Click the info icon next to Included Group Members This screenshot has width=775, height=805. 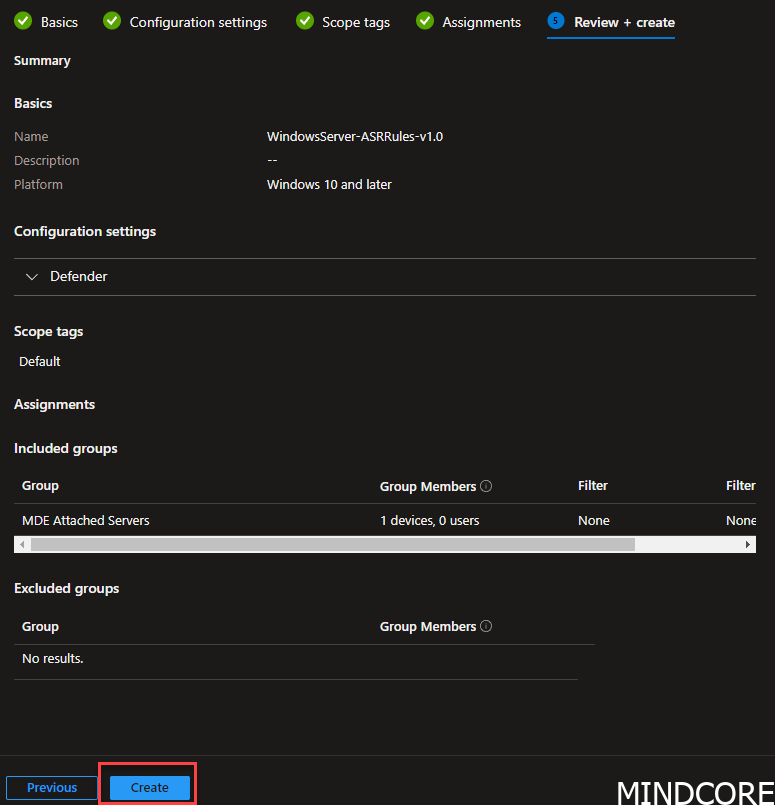pos(486,486)
